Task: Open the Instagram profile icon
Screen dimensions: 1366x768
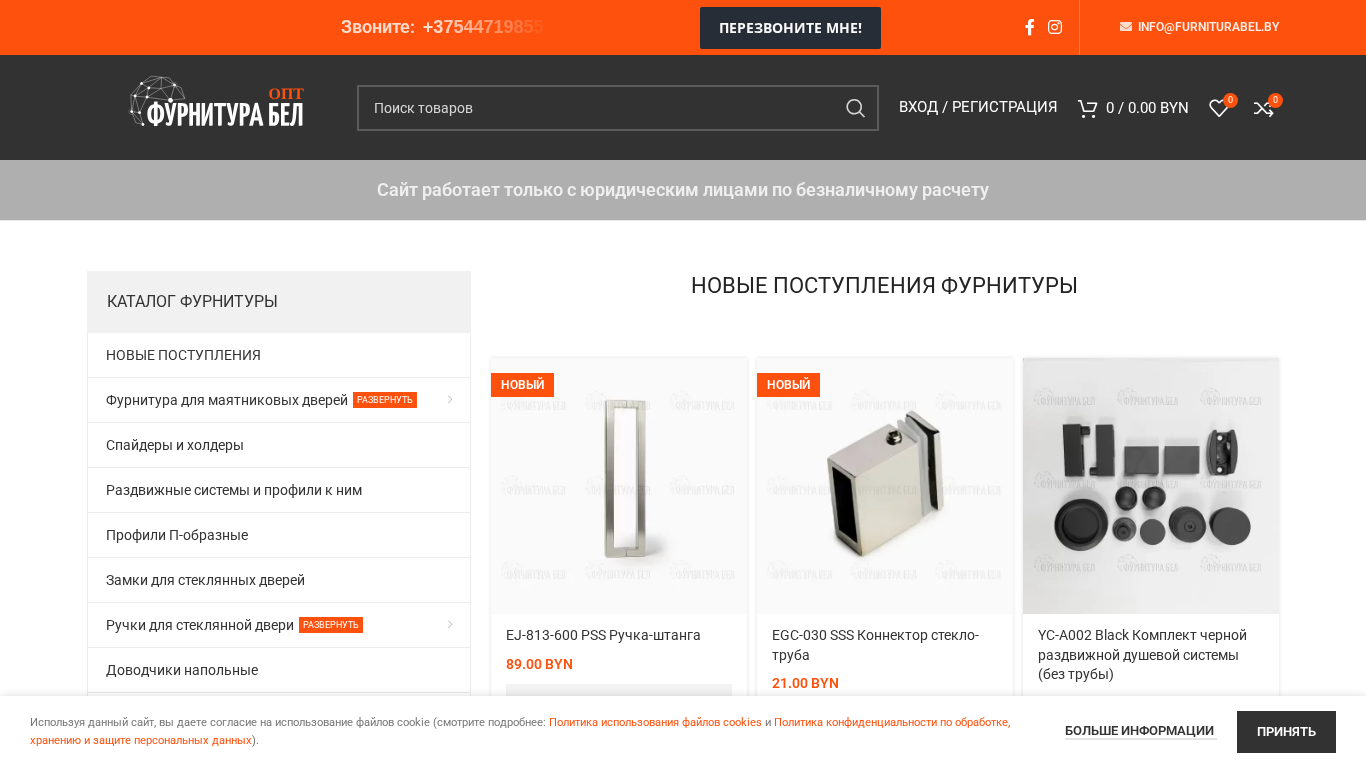Action: (x=1055, y=27)
